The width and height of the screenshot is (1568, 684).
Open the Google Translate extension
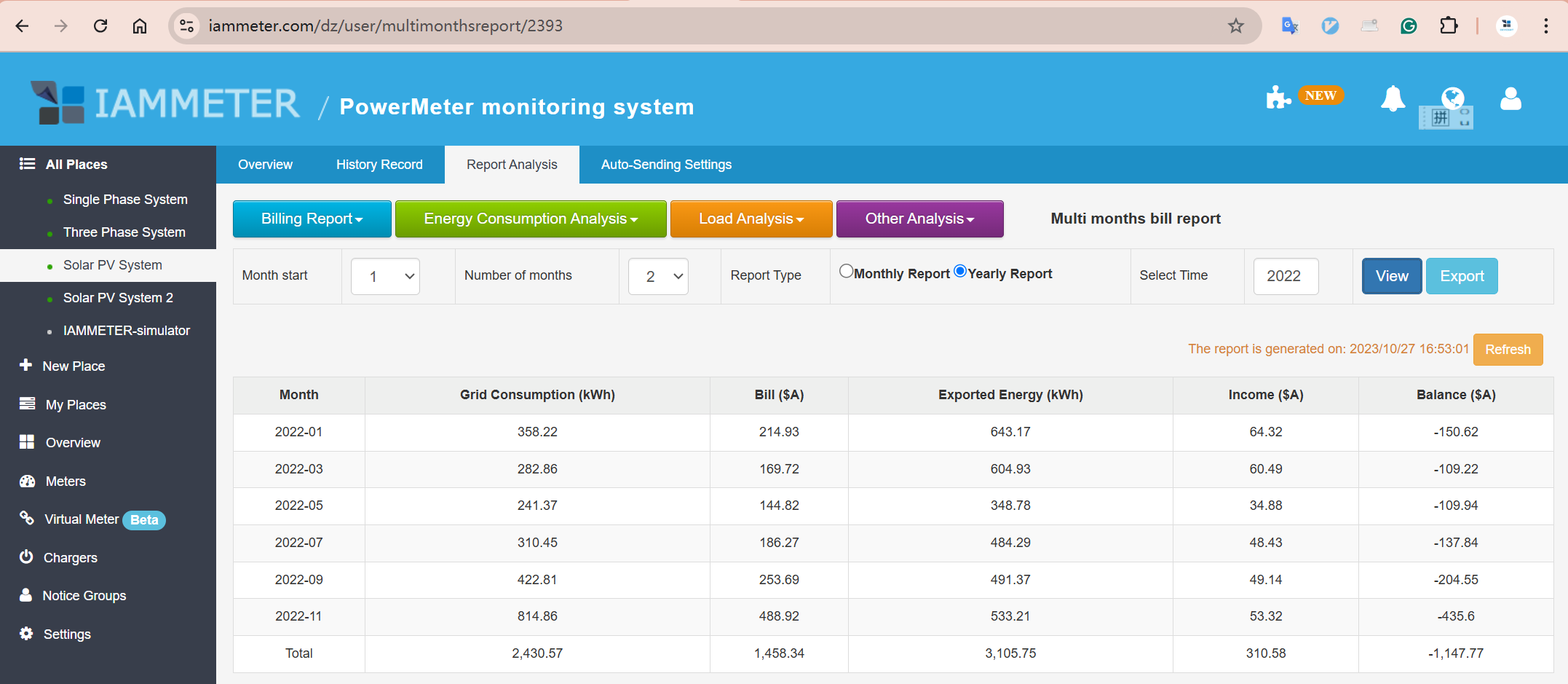1289,26
